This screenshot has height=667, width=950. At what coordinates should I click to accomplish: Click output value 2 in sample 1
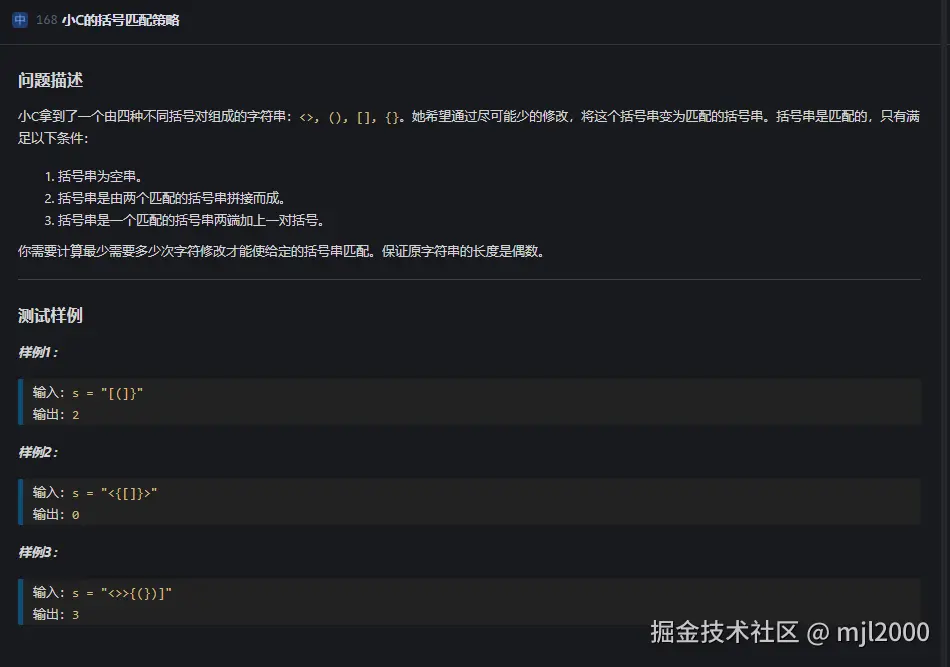[x=75, y=415]
